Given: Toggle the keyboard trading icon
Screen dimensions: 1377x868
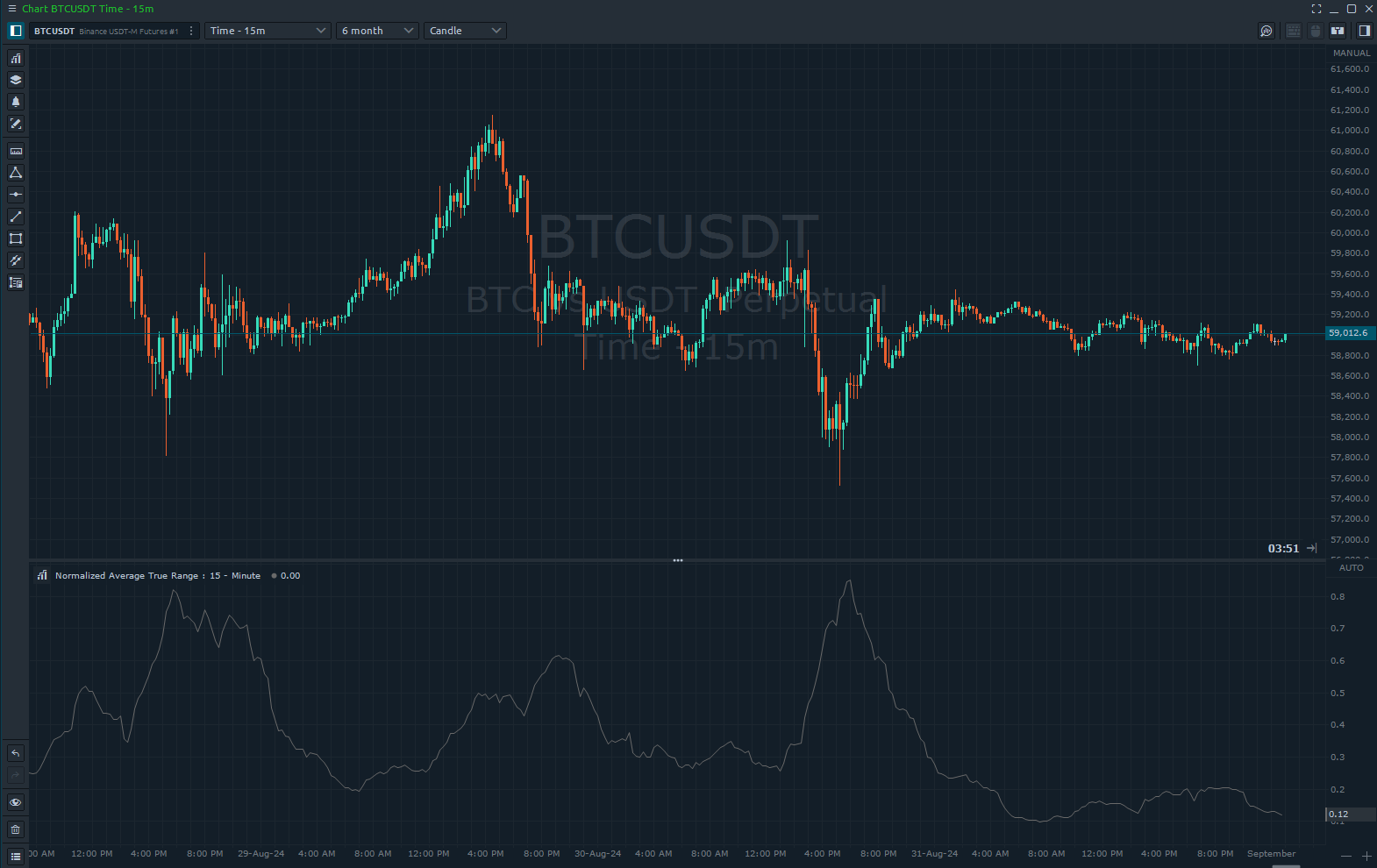Looking at the screenshot, I should tap(1294, 31).
